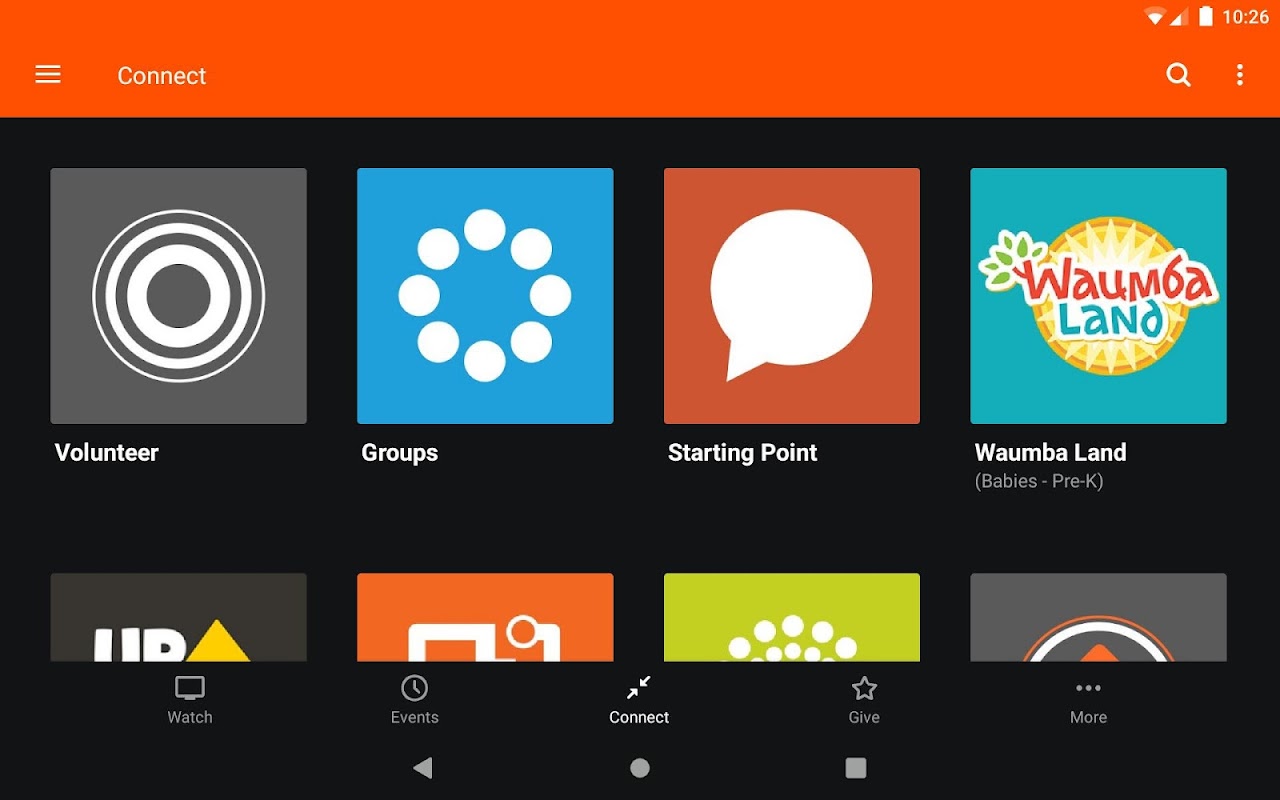Click the Starting Point label
Image resolution: width=1280 pixels, height=800 pixels.
tap(743, 453)
